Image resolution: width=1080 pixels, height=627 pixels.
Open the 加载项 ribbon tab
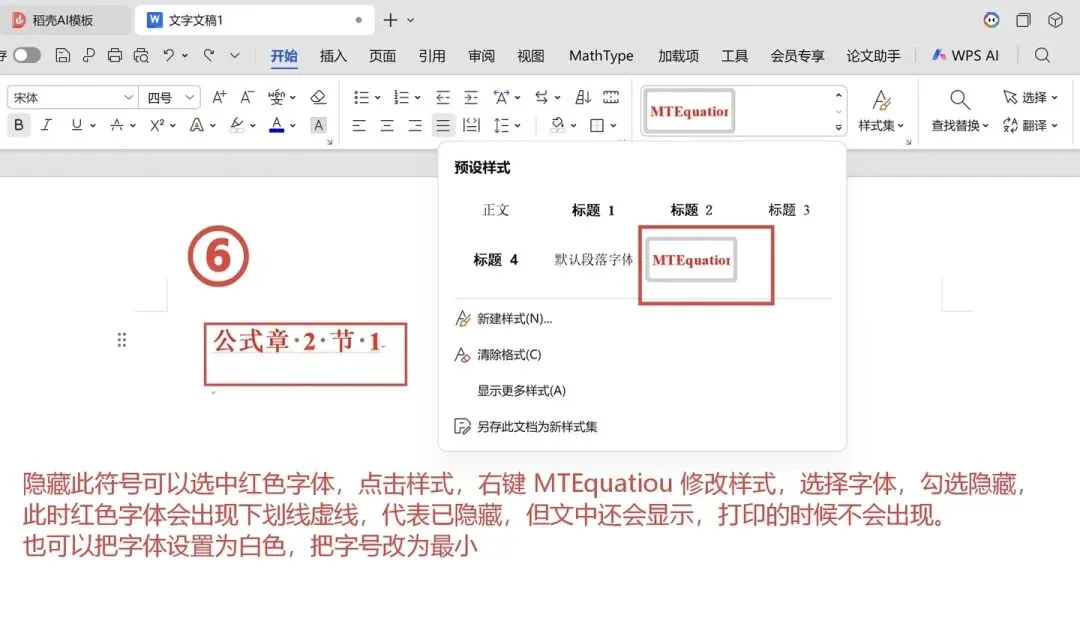678,56
